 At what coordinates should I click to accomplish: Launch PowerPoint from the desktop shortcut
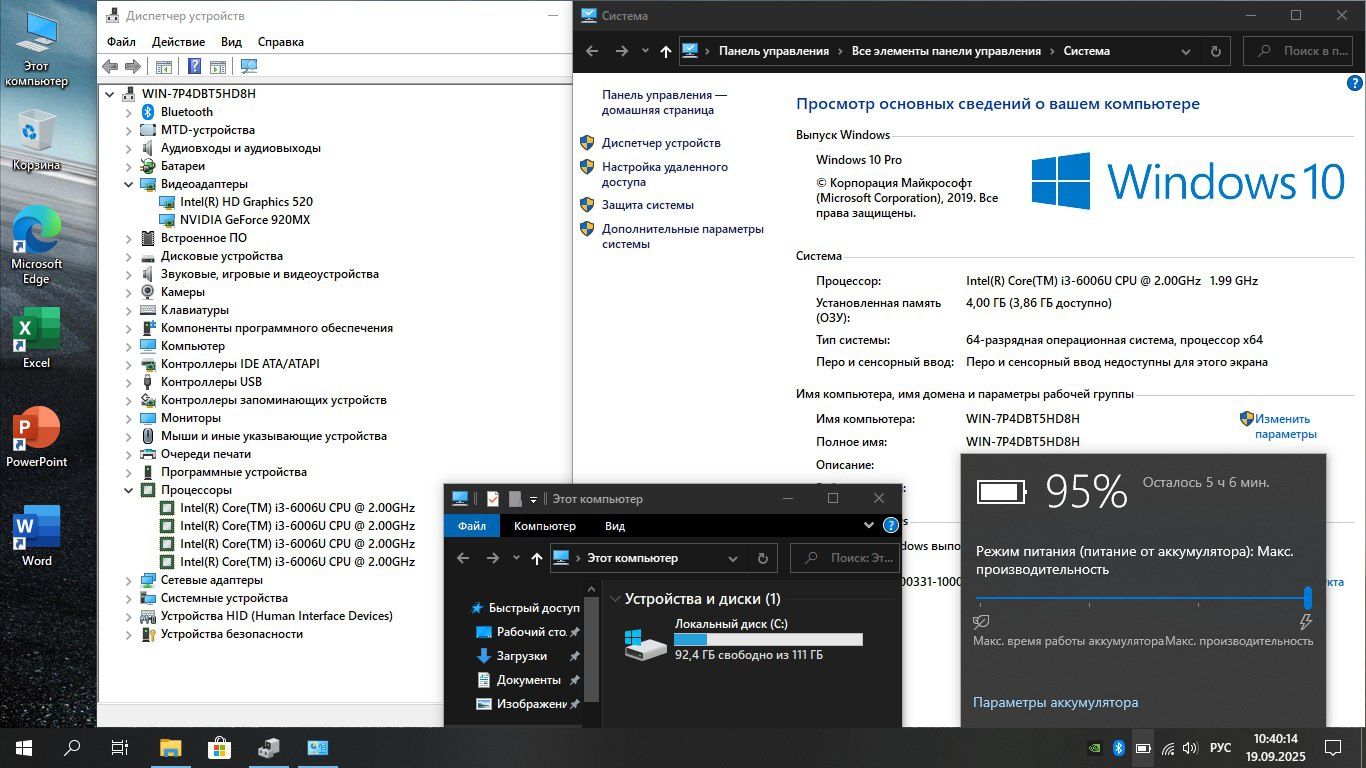tap(36, 437)
